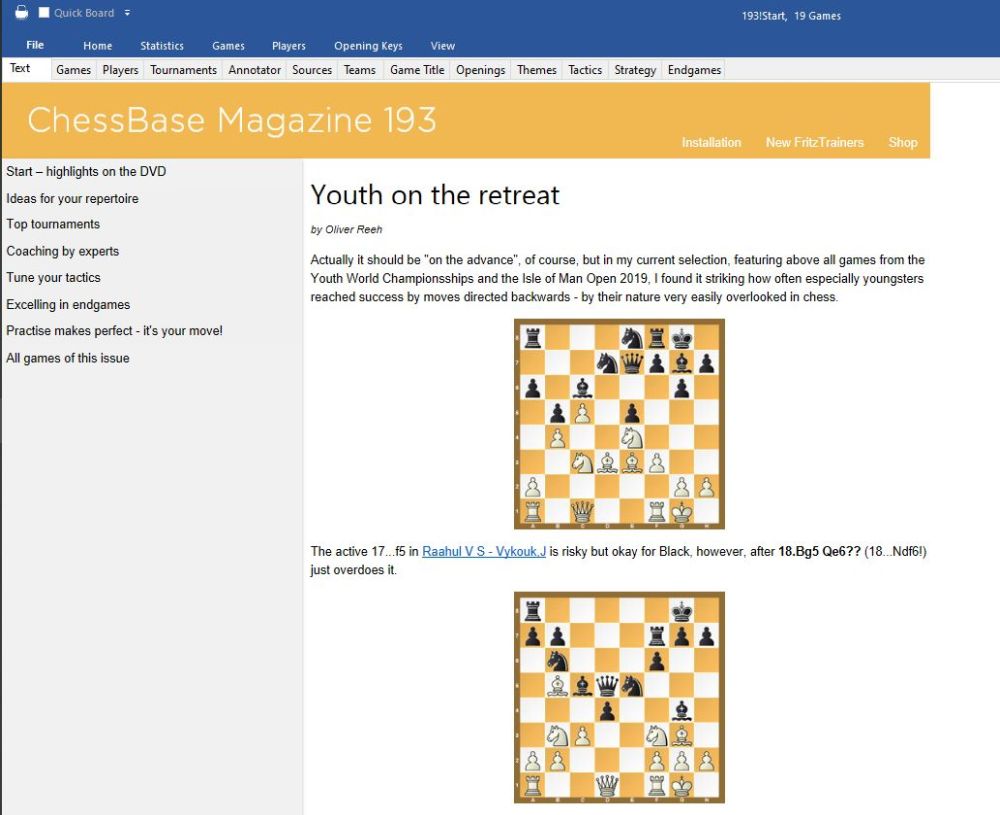
Task: Open 'Start – highlights on the DVD'
Action: pyautogui.click(x=86, y=172)
